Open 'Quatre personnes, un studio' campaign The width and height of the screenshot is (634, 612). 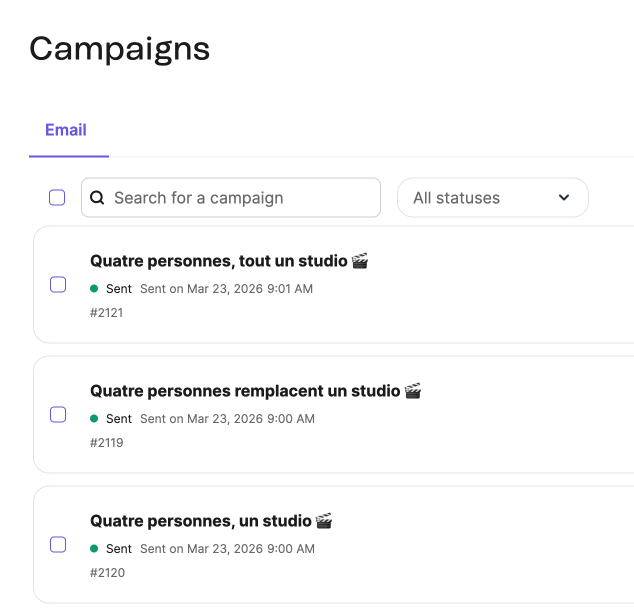point(201,521)
